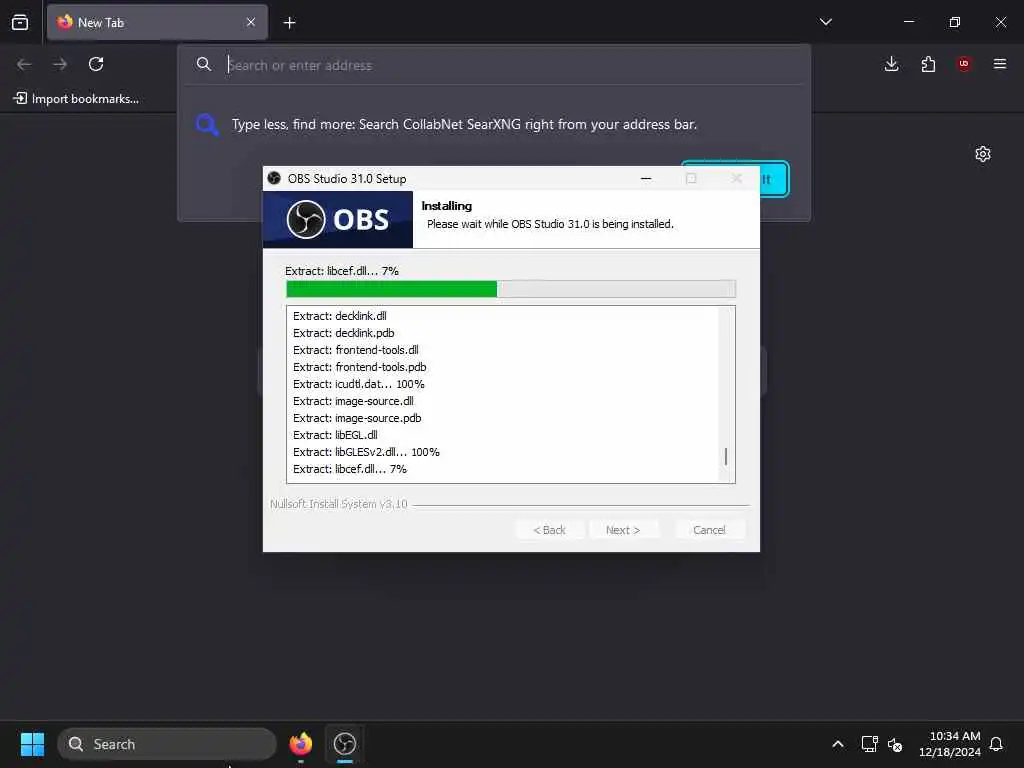Click Import bookmarks toolbar item
The height and width of the screenshot is (768, 1024).
[x=76, y=99]
